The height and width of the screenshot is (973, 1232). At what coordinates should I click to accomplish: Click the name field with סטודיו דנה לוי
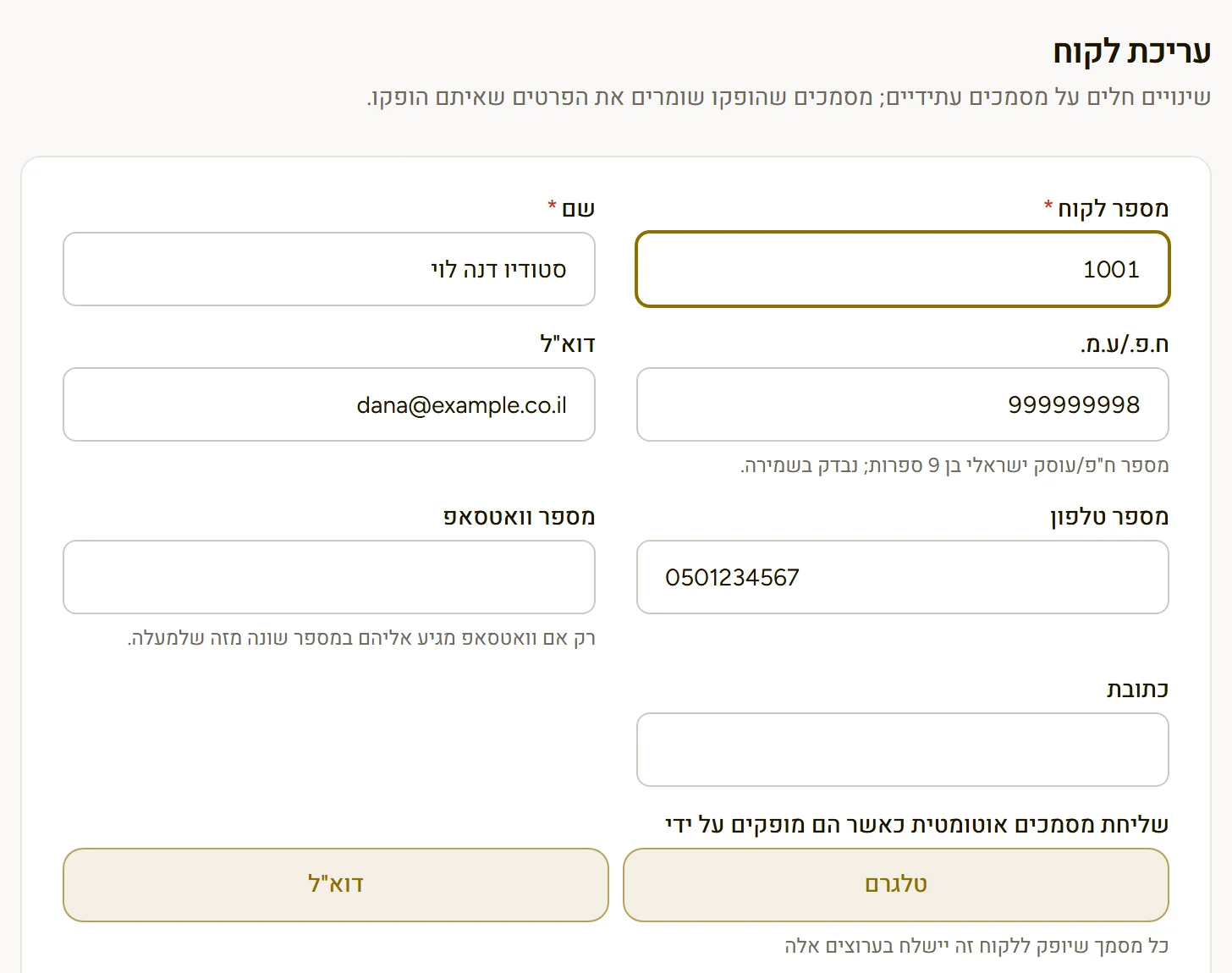(x=329, y=269)
